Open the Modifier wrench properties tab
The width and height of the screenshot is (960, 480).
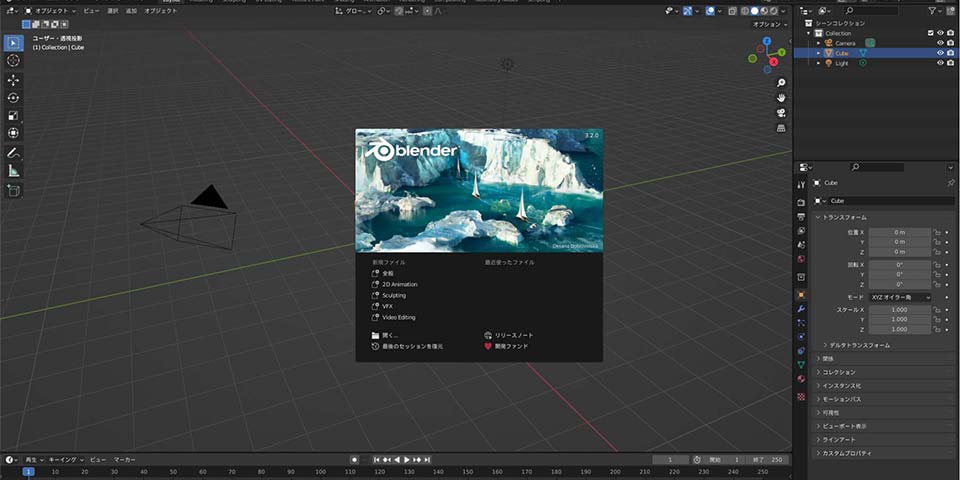(801, 309)
